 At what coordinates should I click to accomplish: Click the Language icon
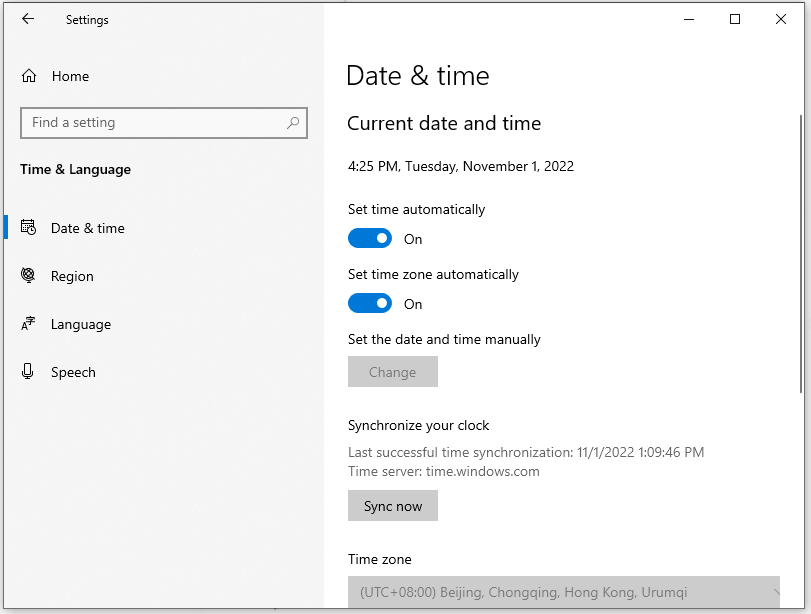(29, 324)
